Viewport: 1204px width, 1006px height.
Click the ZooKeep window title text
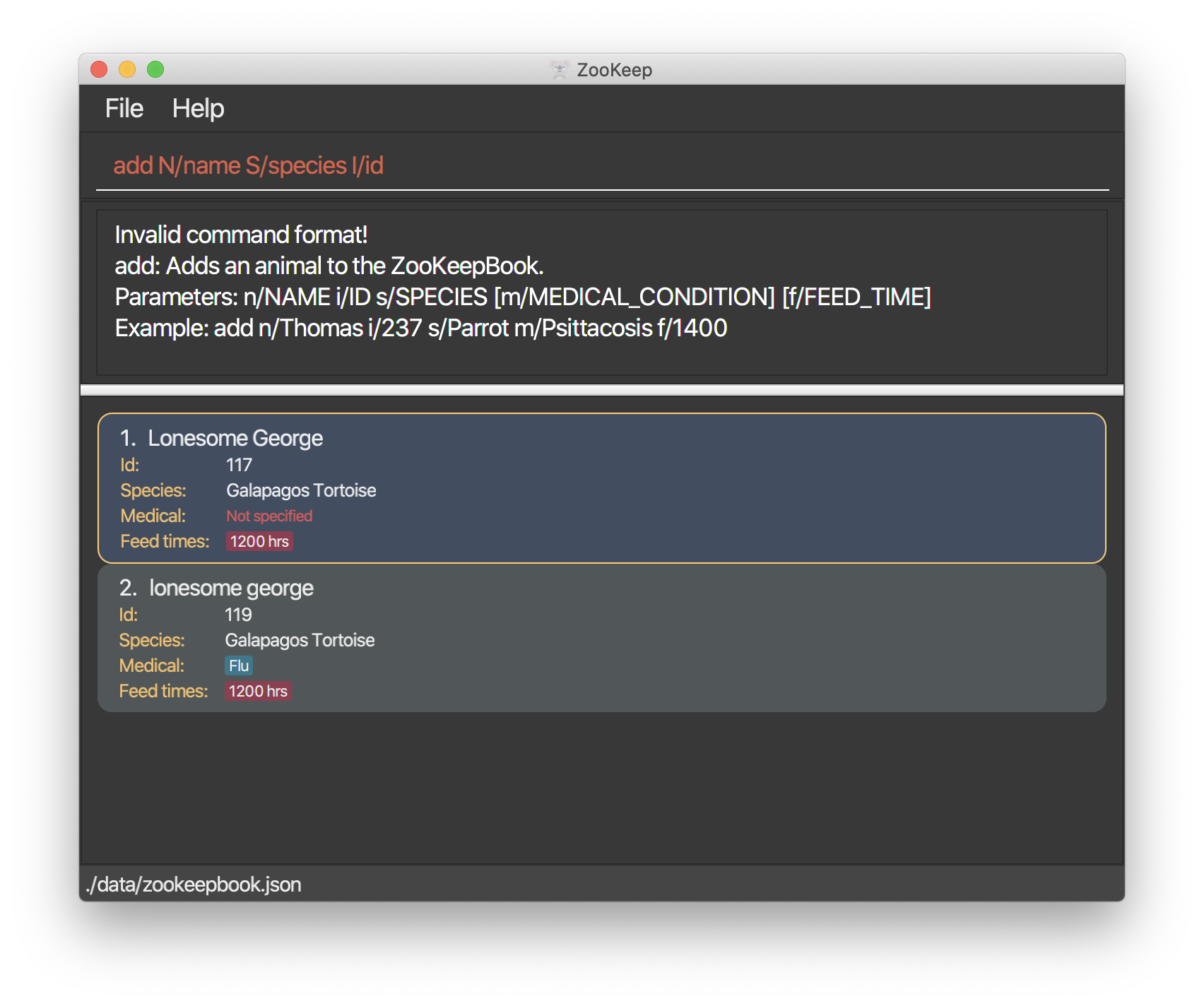615,70
